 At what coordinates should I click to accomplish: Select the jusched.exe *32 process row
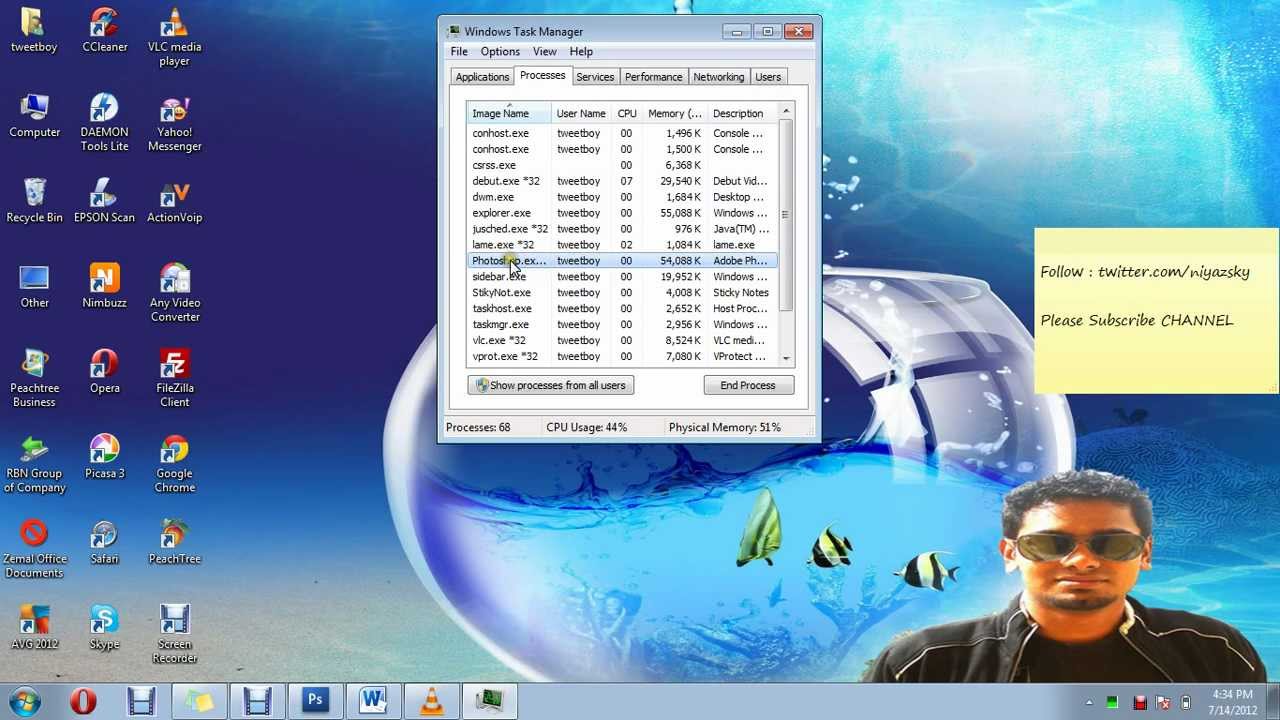click(622, 229)
